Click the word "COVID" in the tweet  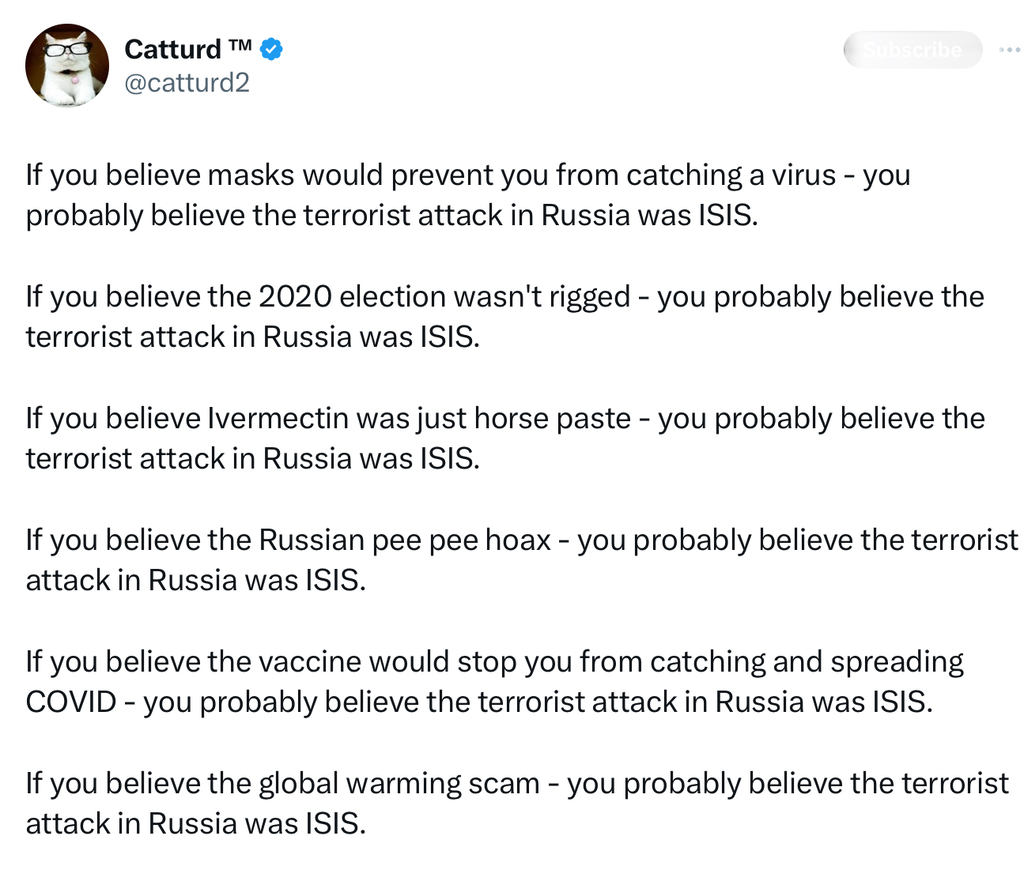71,701
